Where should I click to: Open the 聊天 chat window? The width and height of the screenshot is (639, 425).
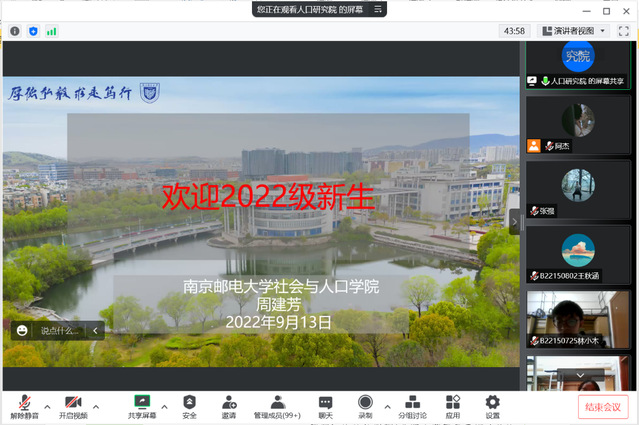[325, 406]
